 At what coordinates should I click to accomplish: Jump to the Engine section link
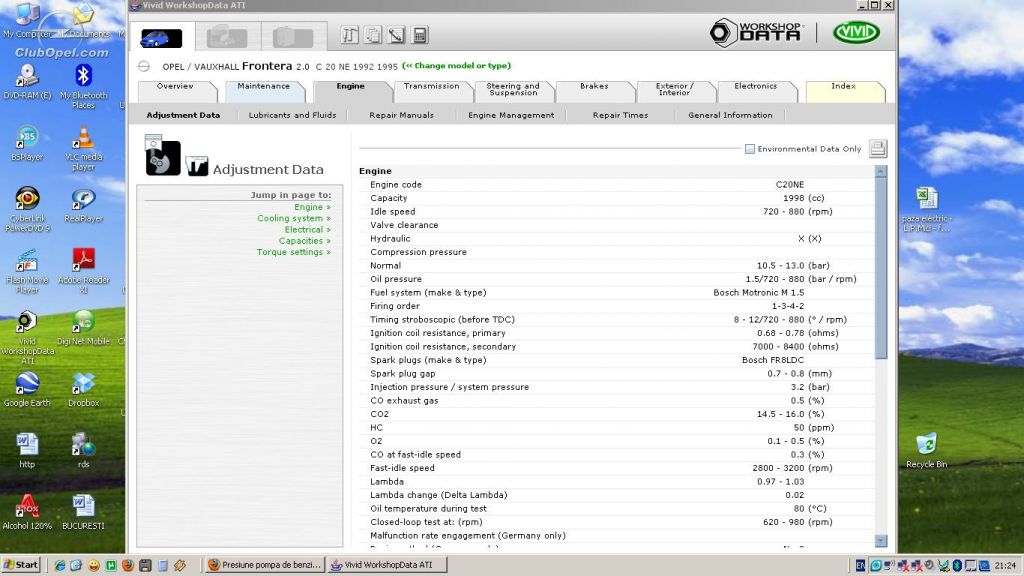pyautogui.click(x=312, y=207)
